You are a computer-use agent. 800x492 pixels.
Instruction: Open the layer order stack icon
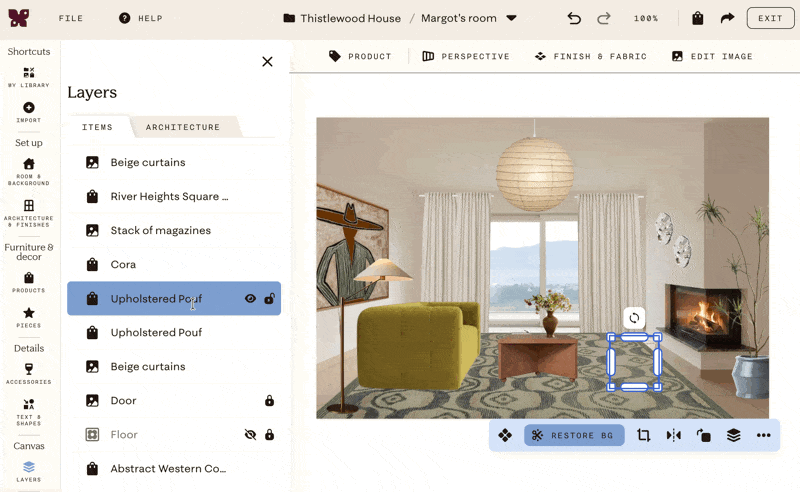pyautogui.click(x=733, y=435)
